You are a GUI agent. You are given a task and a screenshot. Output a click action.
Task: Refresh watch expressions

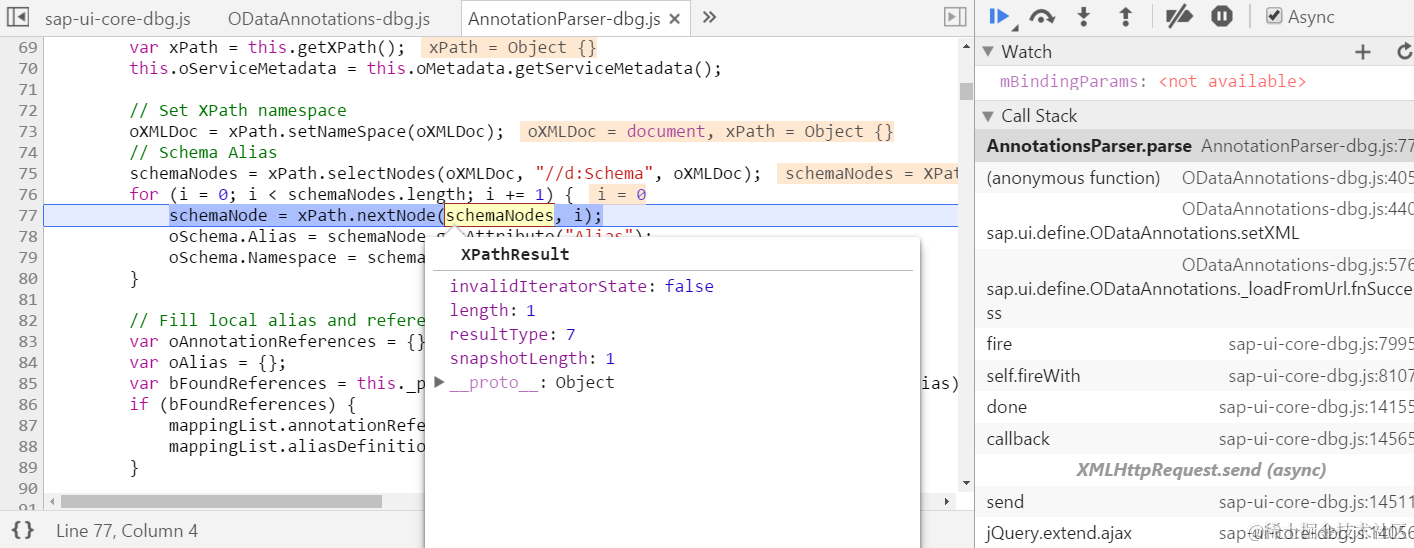click(x=1404, y=52)
